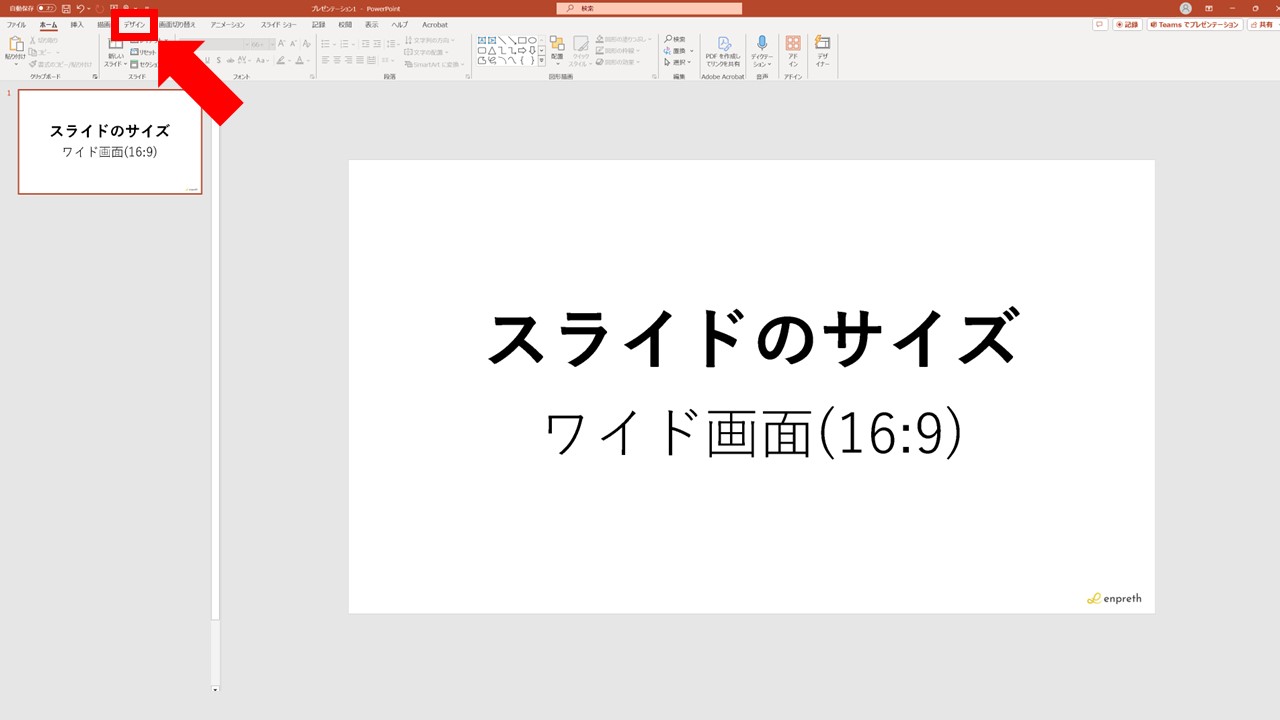Open the font color picker
This screenshot has height=720, width=1280.
pos(300,58)
